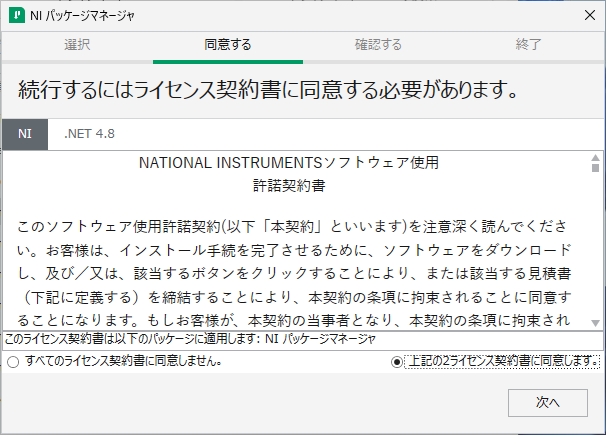This screenshot has width=606, height=435.
Task: Click the window title NI パッケージマネージャ
Action: [82, 16]
